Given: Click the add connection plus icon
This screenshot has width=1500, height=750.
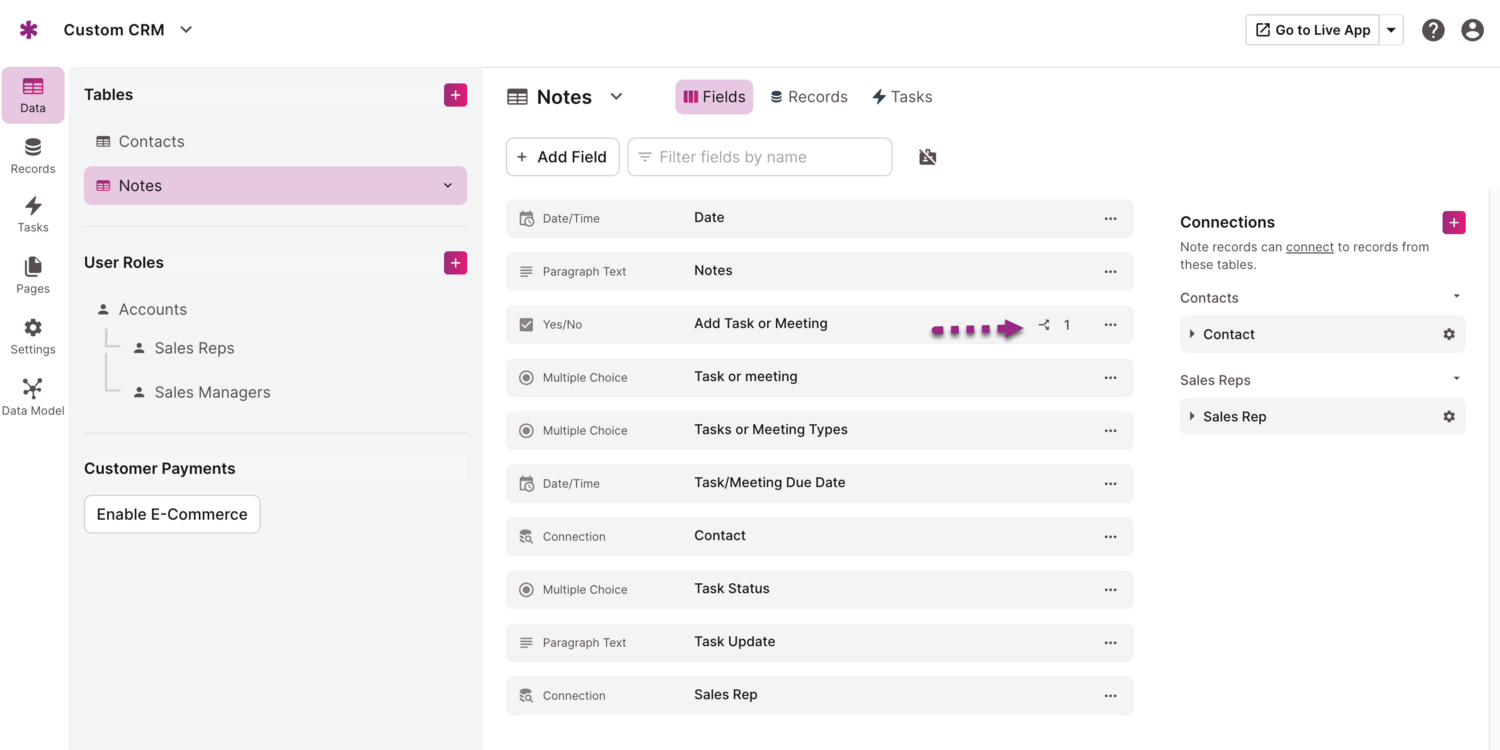Looking at the screenshot, I should click(x=1454, y=222).
